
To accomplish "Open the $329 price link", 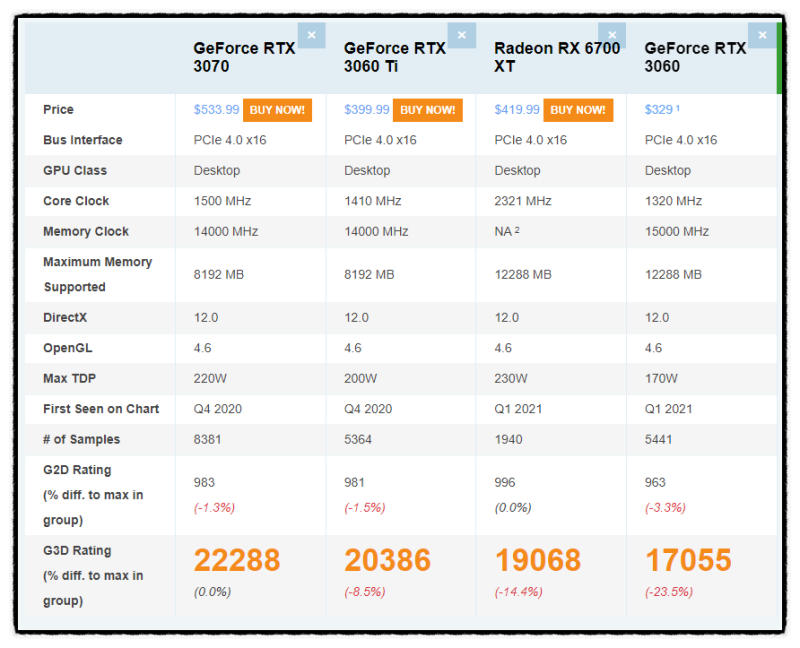I will click(659, 110).
